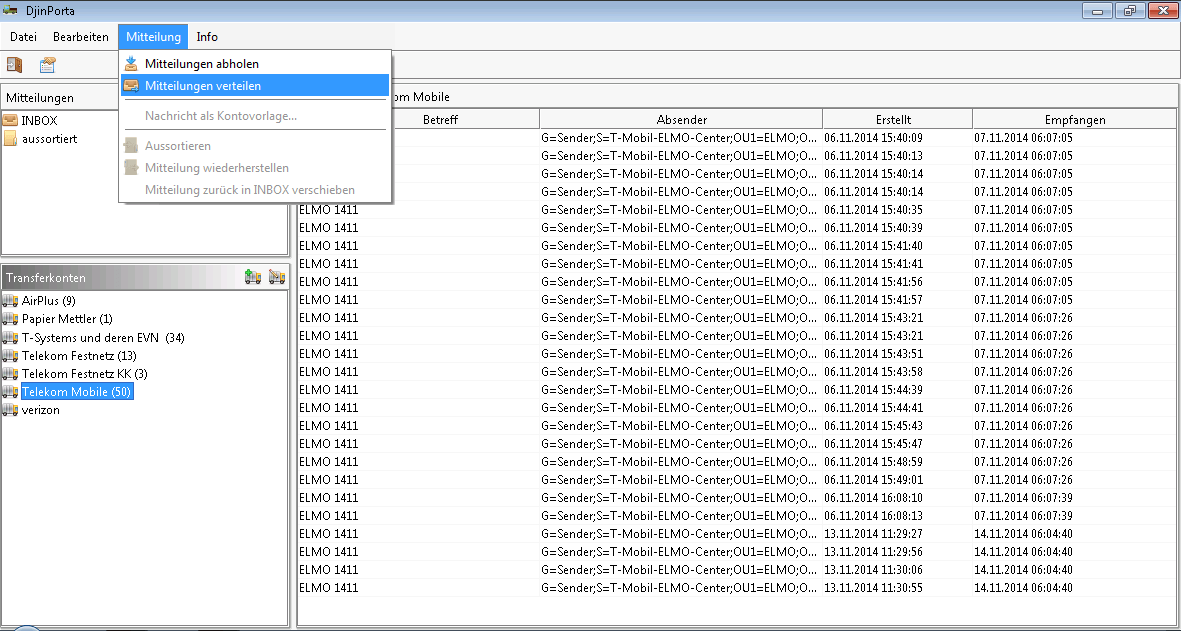Select row created 06.11.2014 15:43:51
Image resolution: width=1181 pixels, height=631 pixels.
tap(737, 354)
